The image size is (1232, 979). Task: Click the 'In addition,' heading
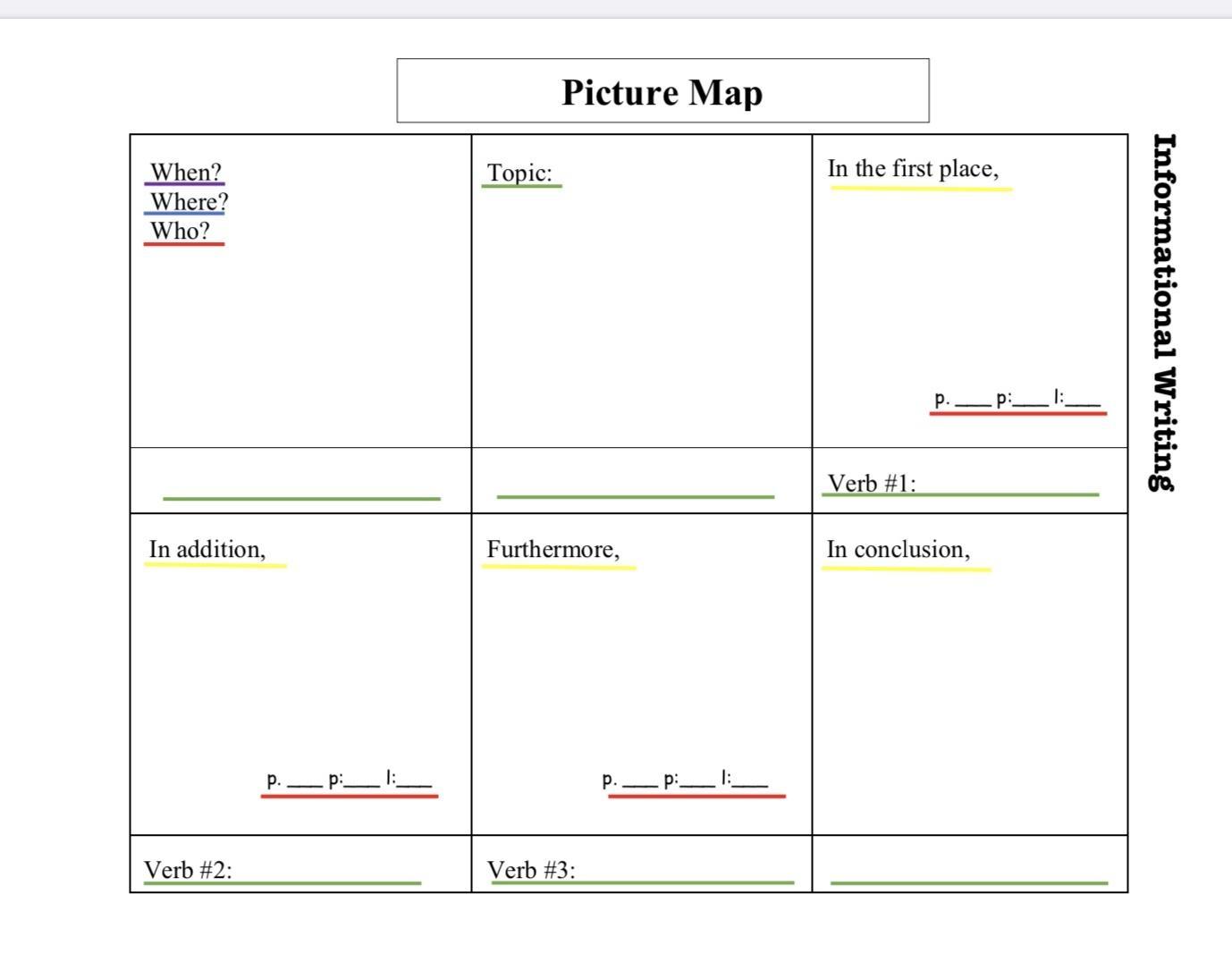[207, 549]
